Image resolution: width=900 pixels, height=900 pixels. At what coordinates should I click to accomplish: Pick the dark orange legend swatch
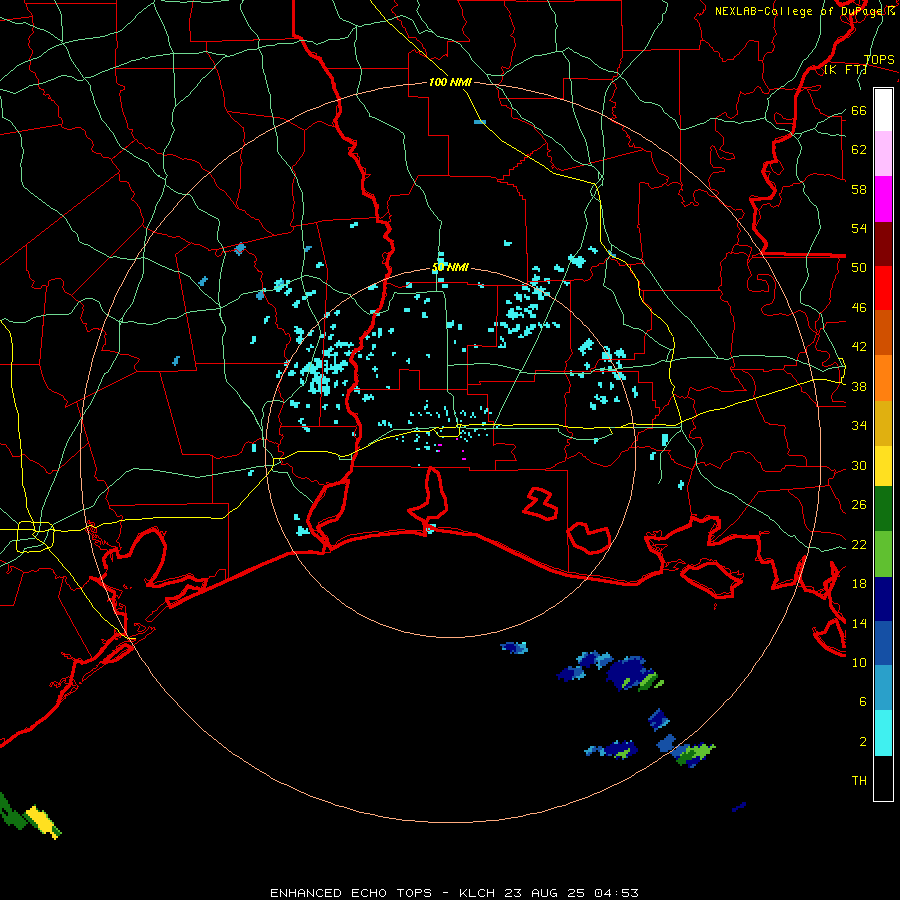(883, 333)
